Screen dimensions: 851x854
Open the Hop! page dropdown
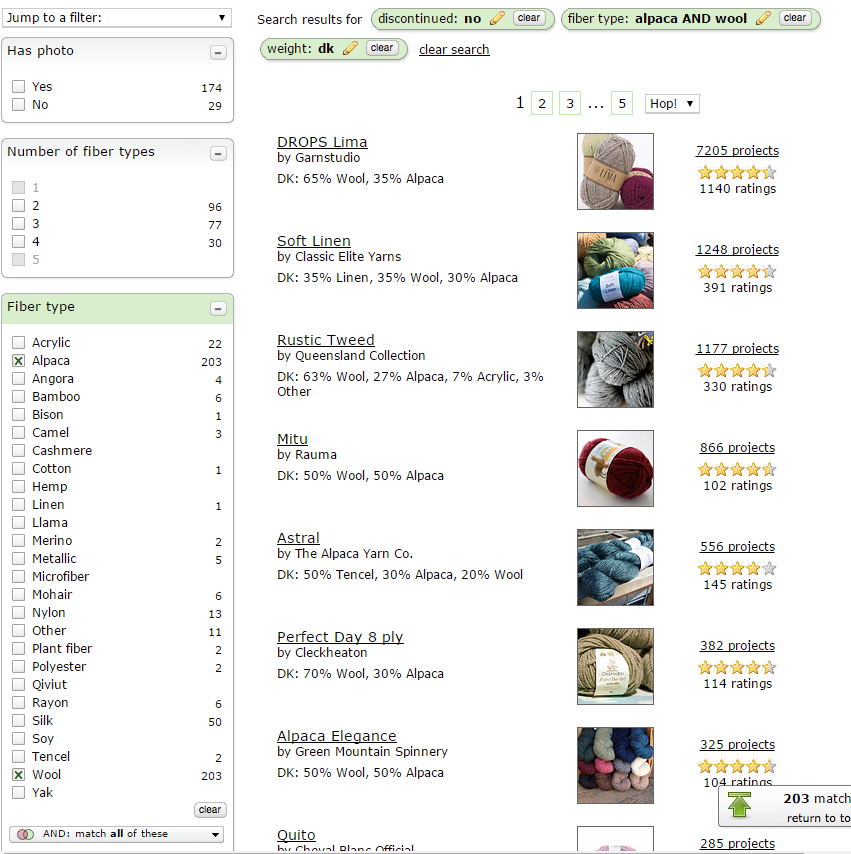click(672, 103)
